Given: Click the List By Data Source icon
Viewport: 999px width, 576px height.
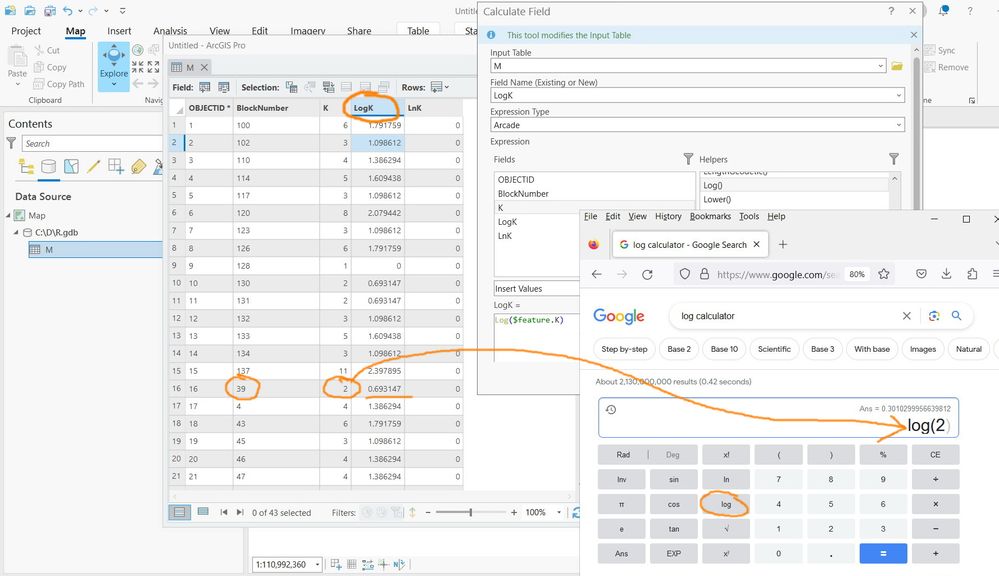Looking at the screenshot, I should coord(48,166).
